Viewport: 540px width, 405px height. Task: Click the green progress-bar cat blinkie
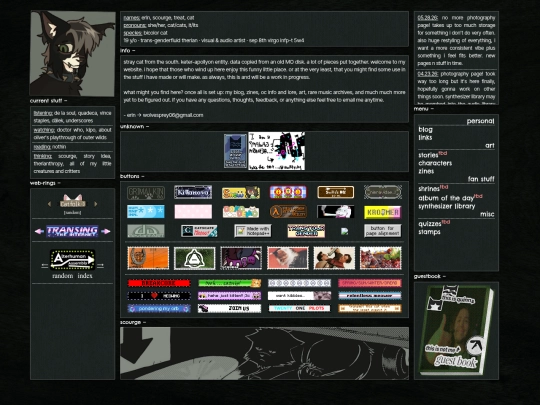tap(229, 283)
